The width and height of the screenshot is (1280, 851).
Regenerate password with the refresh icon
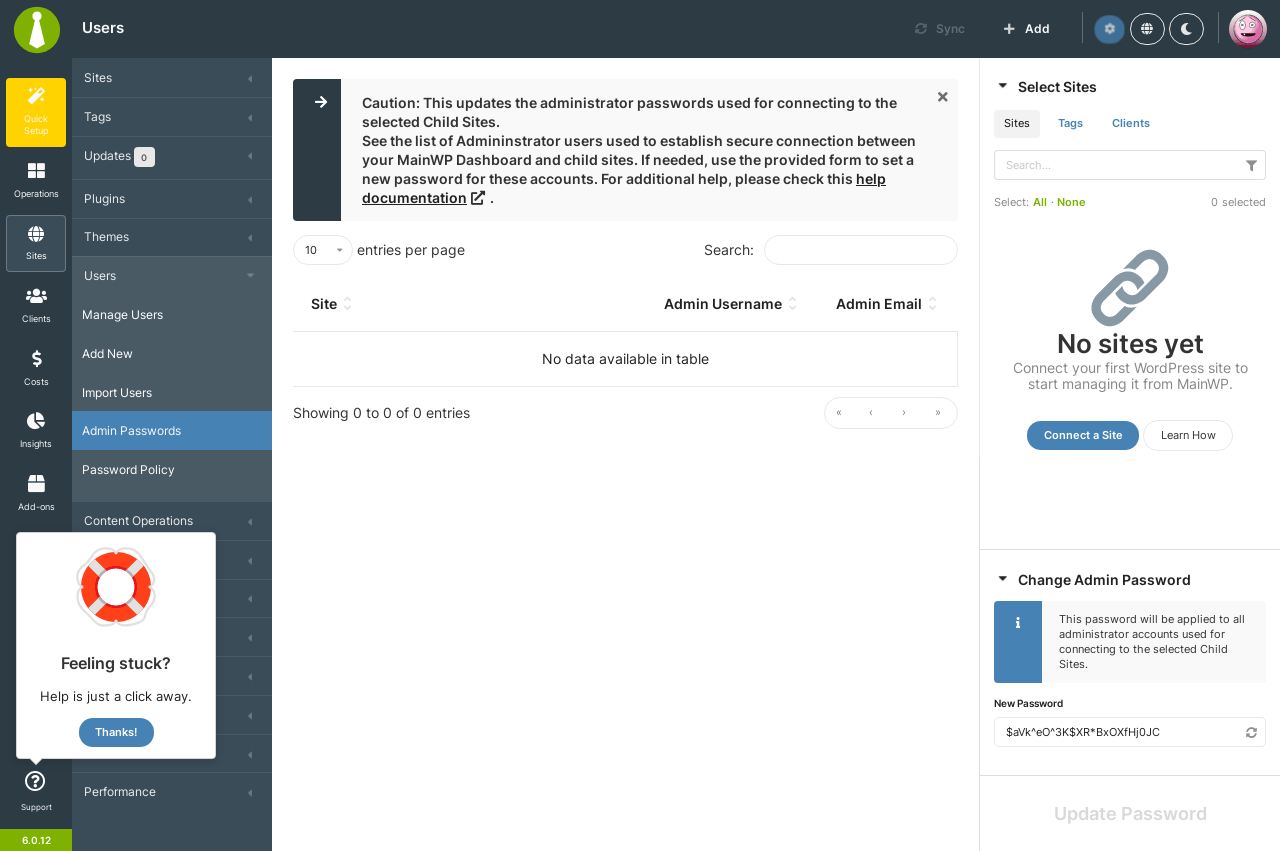pos(1251,732)
